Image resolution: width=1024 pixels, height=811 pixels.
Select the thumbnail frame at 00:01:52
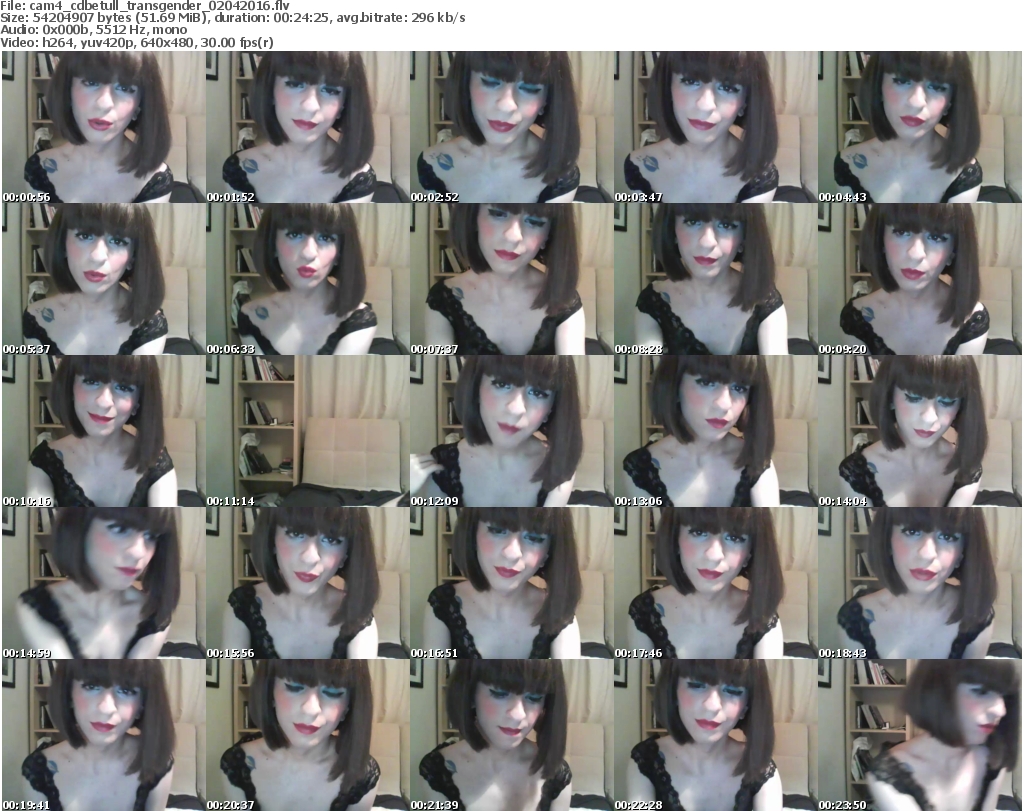point(308,127)
